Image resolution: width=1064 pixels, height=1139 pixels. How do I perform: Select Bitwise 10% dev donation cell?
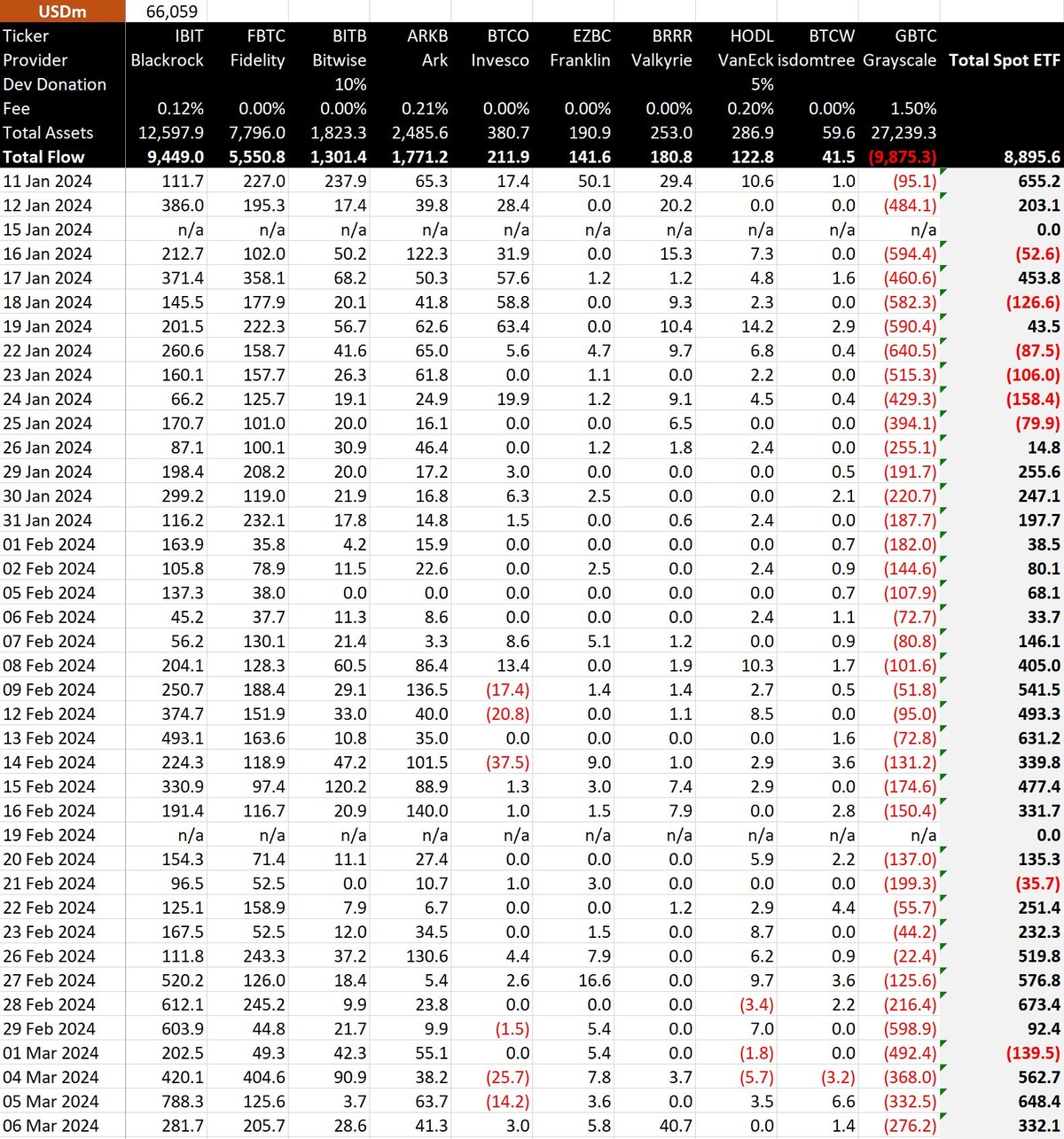pos(349,85)
